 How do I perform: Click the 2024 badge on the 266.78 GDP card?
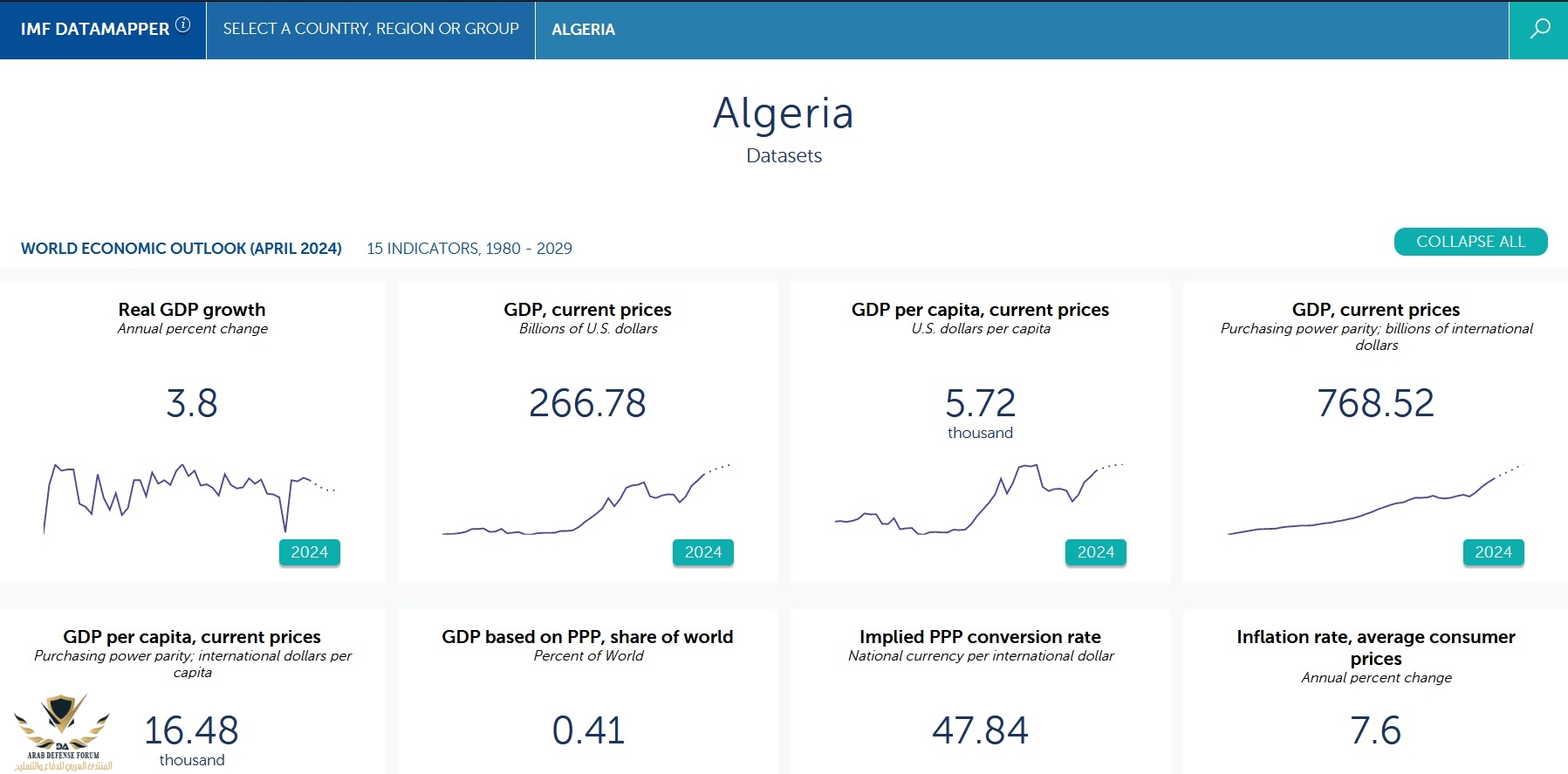(x=702, y=552)
